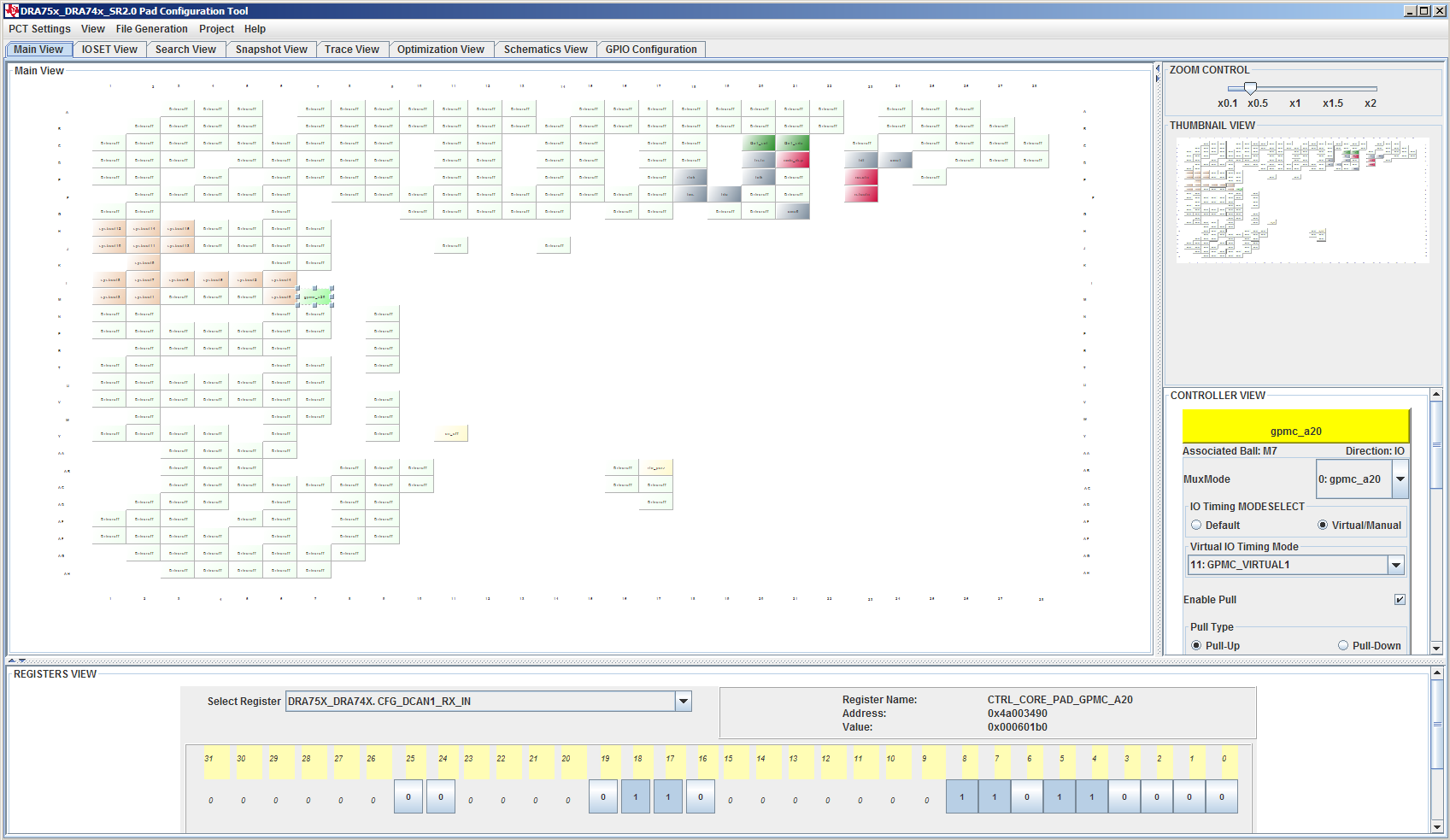This screenshot has width=1450, height=840.
Task: Select the sys_boot12 pad in row H
Action: pos(110,228)
